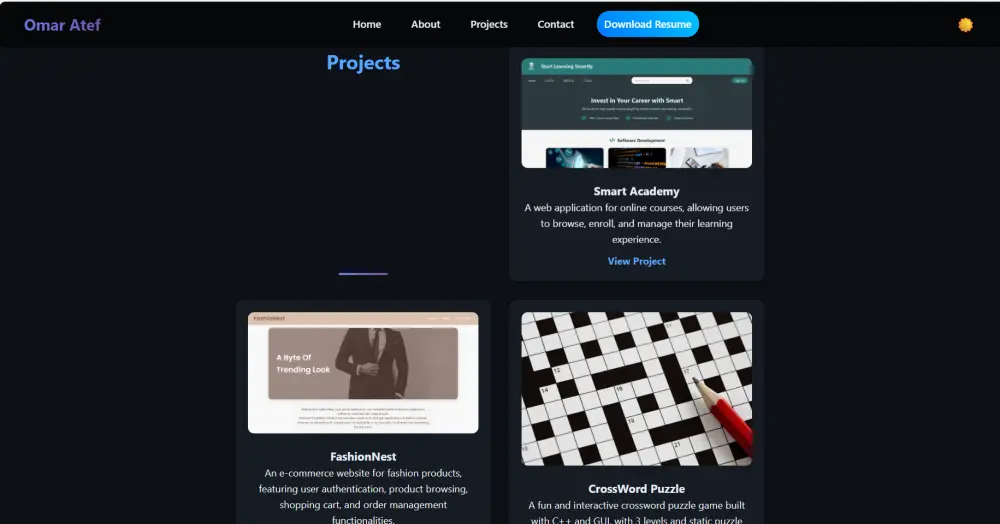1000x524 pixels.
Task: Click the Smart Academy screenshot thumbnail
Action: click(x=636, y=113)
